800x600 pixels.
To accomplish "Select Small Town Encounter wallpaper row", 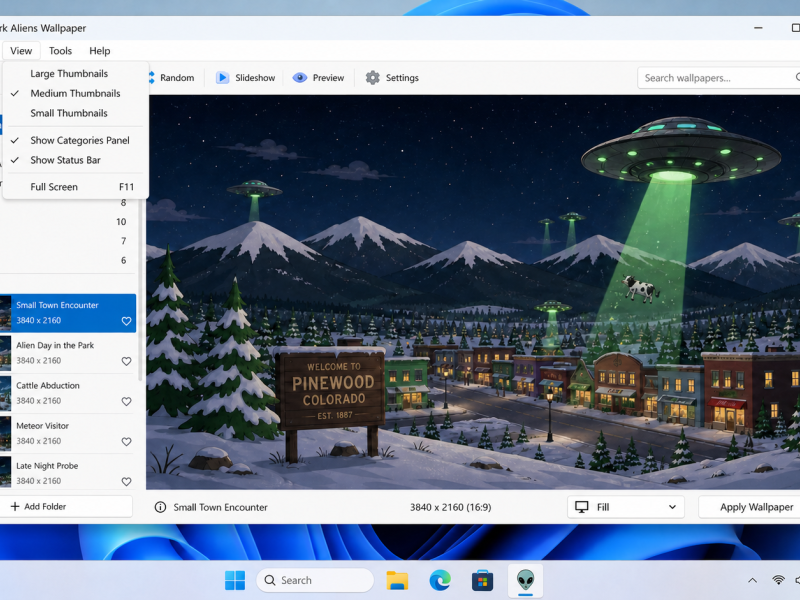I will pyautogui.click(x=68, y=313).
